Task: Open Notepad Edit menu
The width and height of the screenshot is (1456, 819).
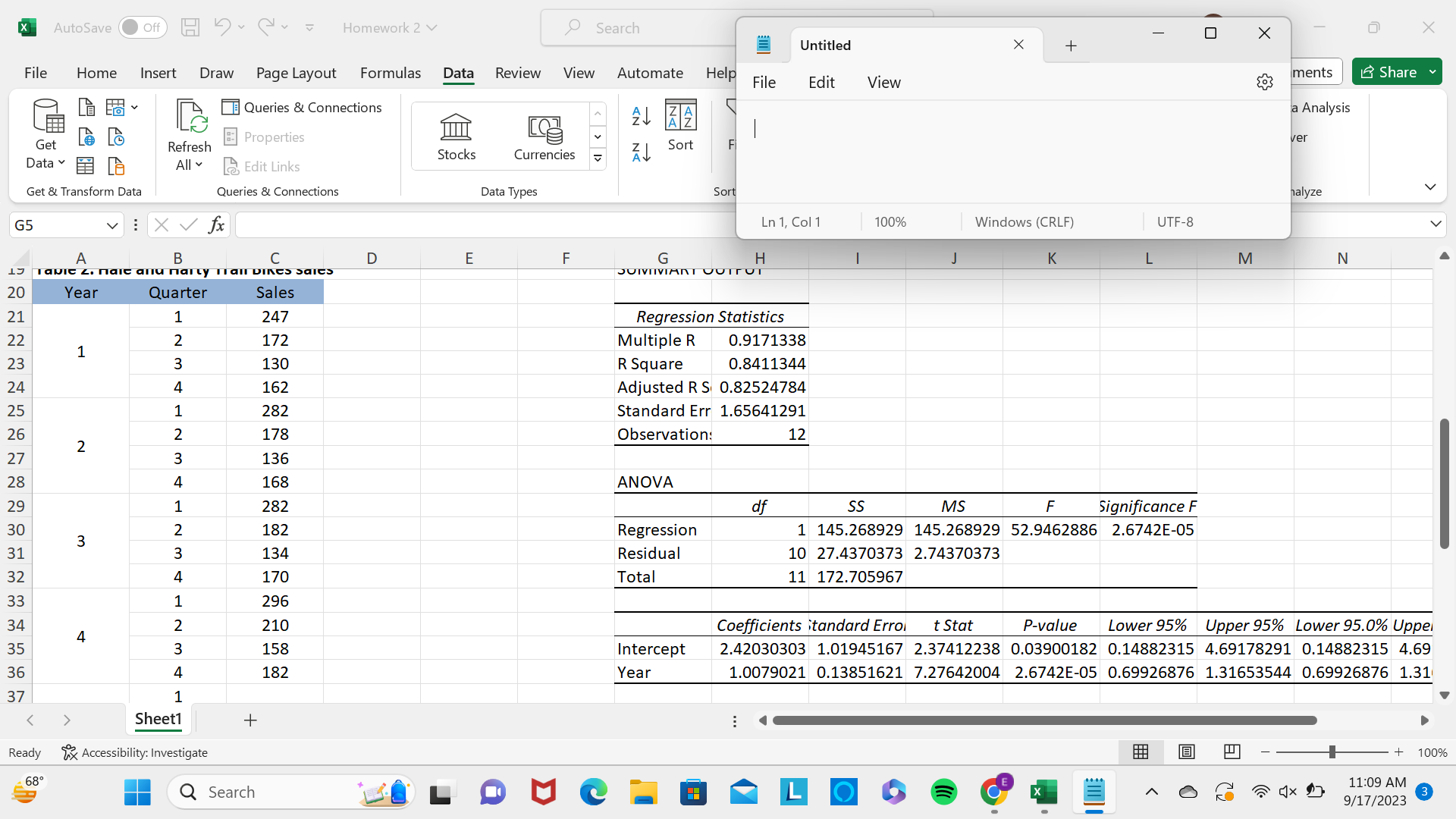Action: (x=821, y=82)
